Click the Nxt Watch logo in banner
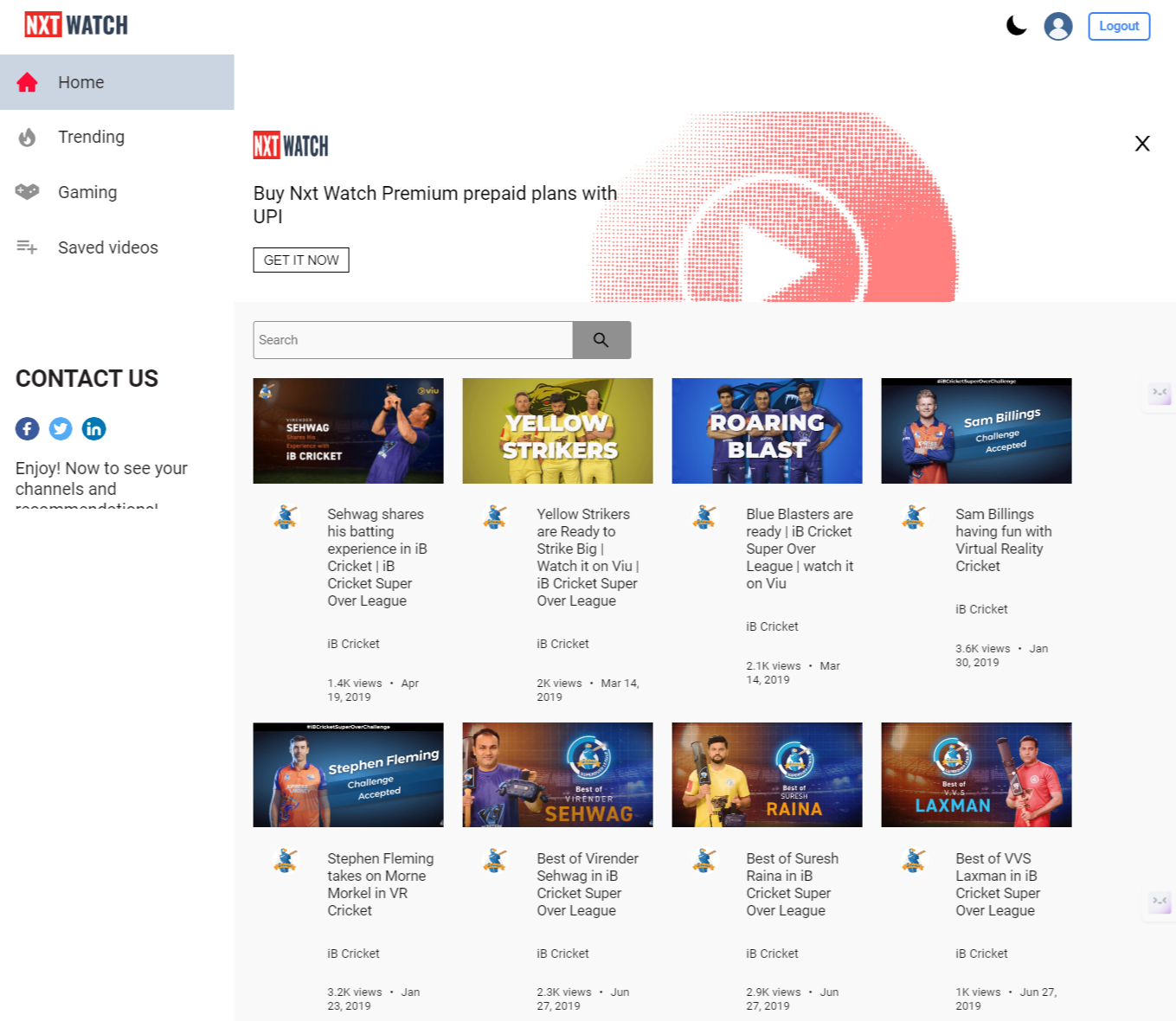 tap(291, 145)
